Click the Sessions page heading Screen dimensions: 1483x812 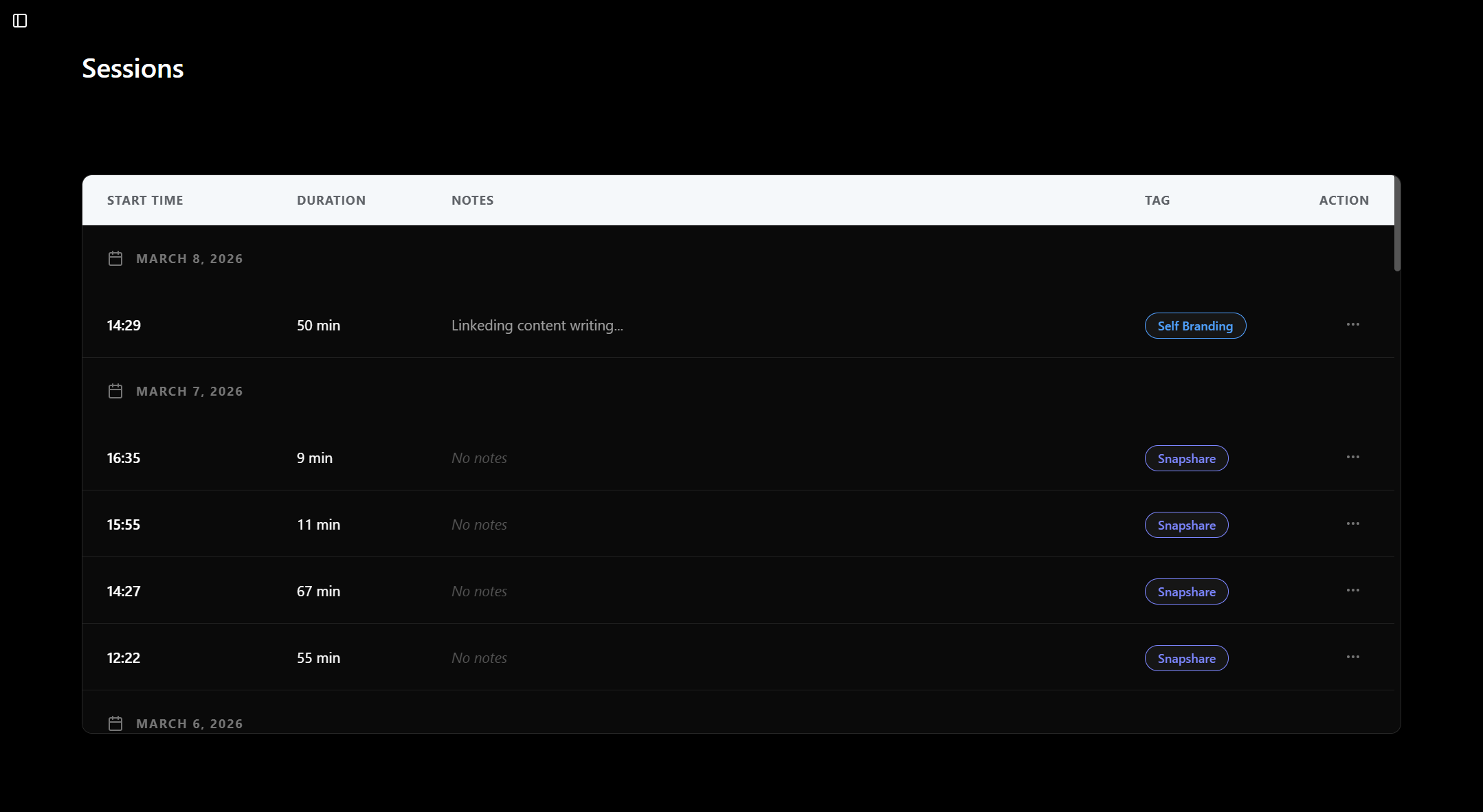click(133, 68)
